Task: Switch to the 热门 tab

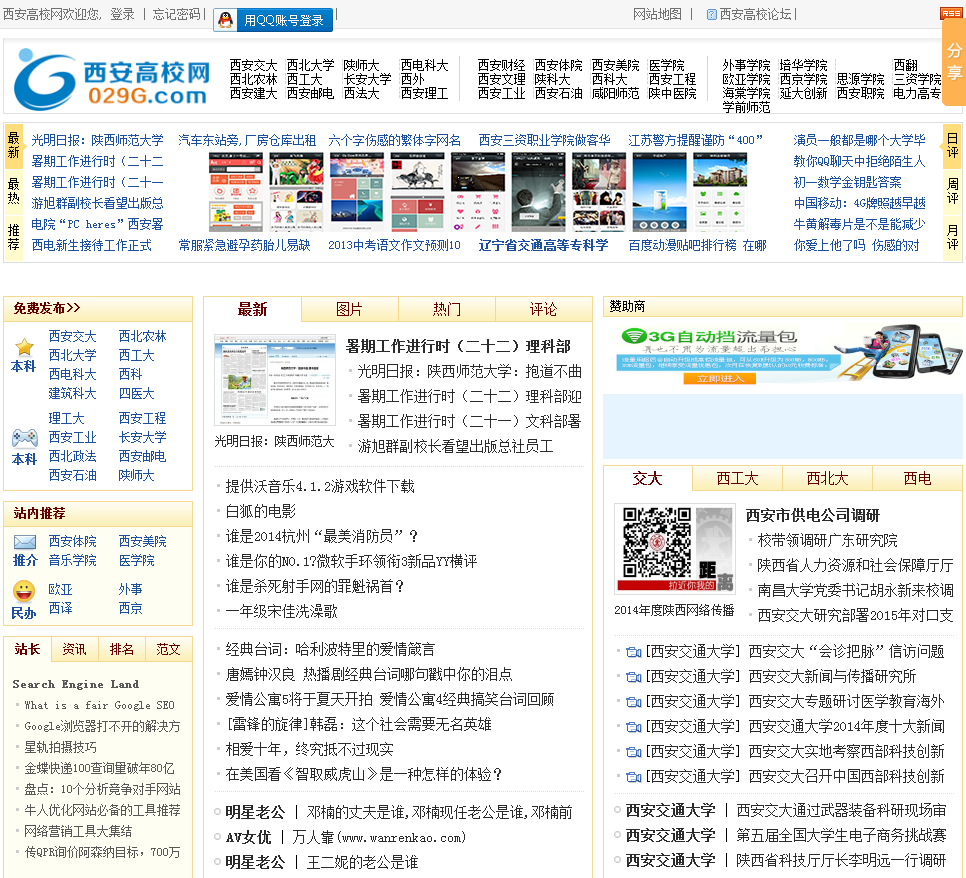Action: (447, 309)
